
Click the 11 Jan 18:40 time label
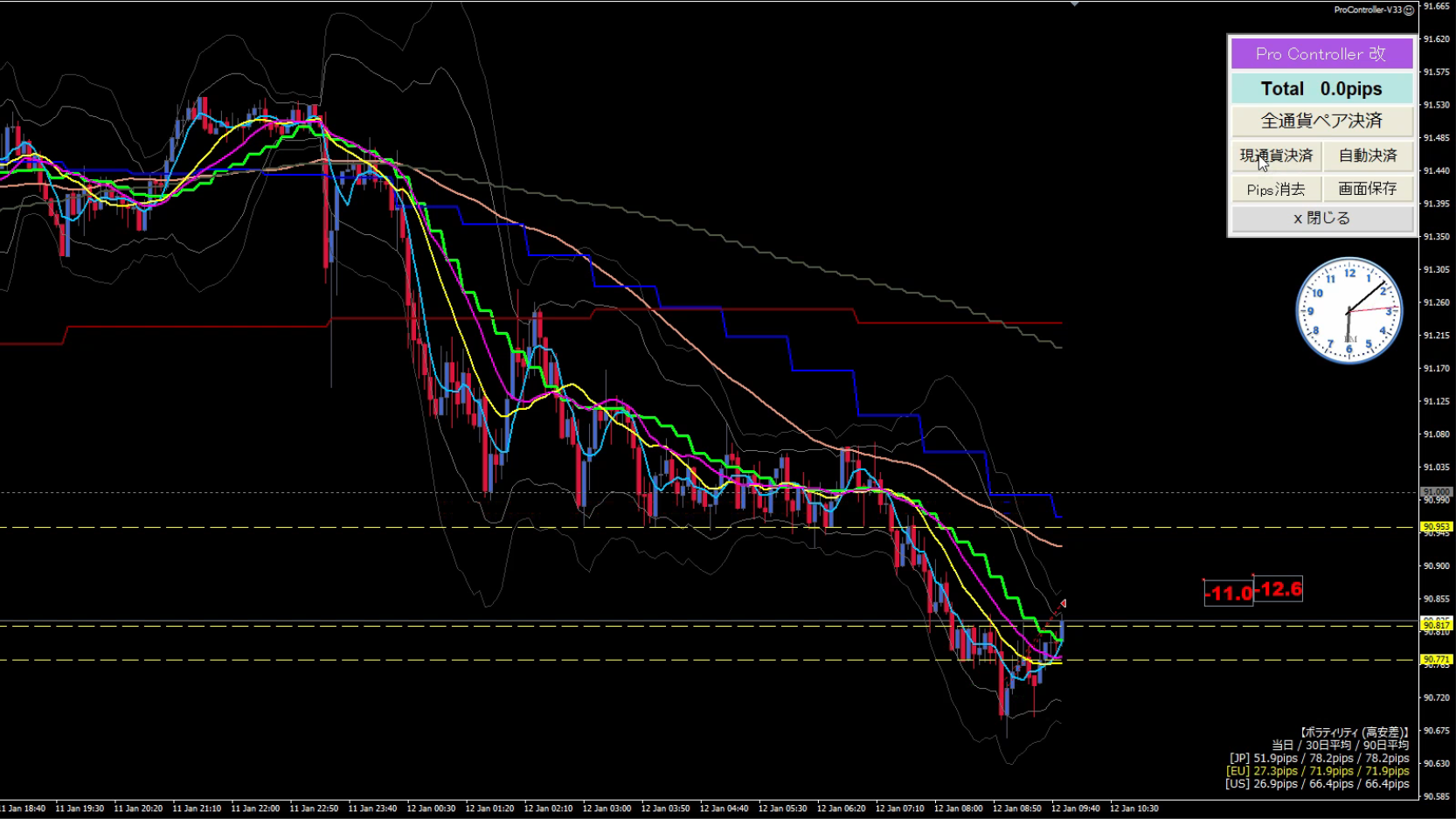tap(21, 809)
